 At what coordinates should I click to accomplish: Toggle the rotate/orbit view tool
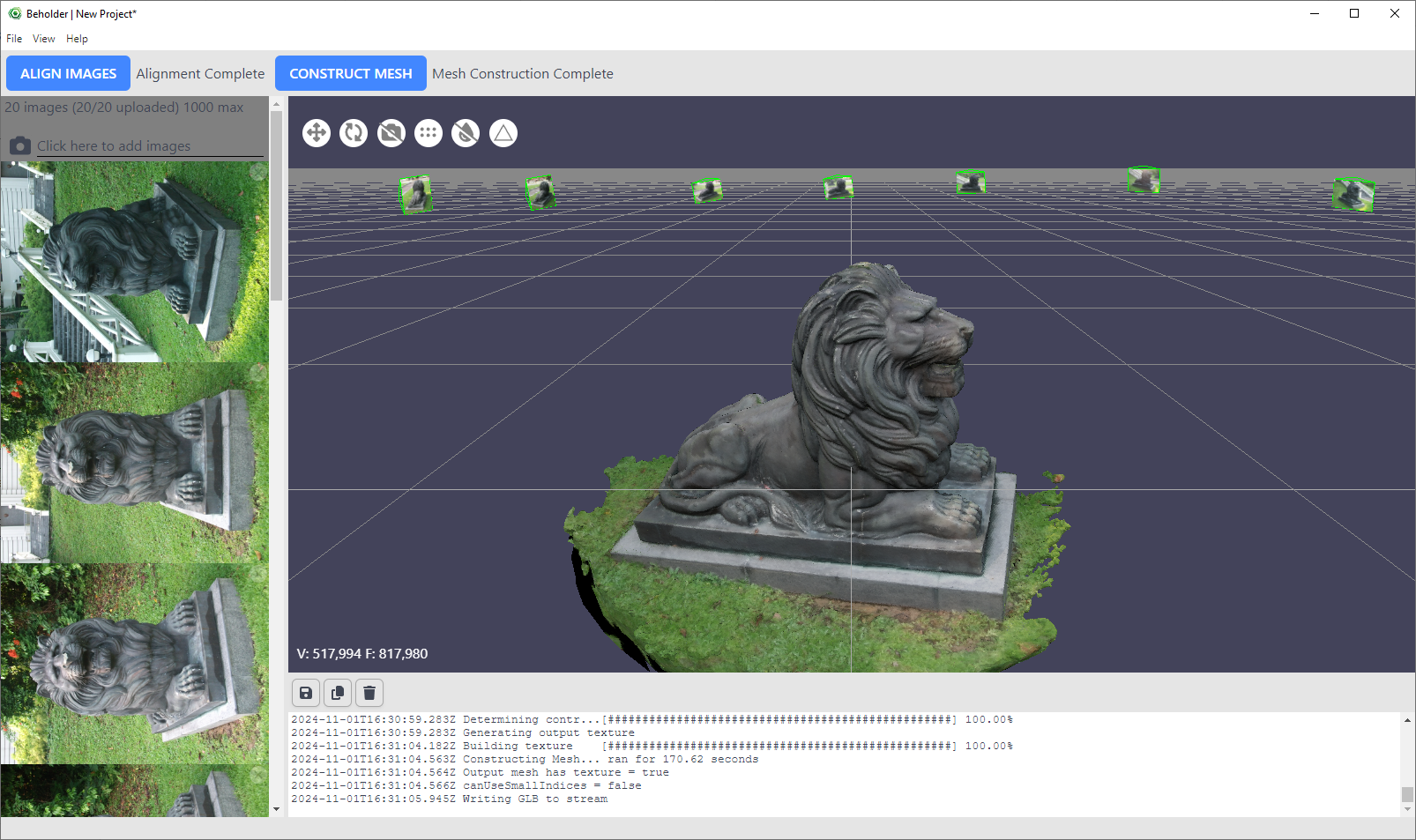354,133
